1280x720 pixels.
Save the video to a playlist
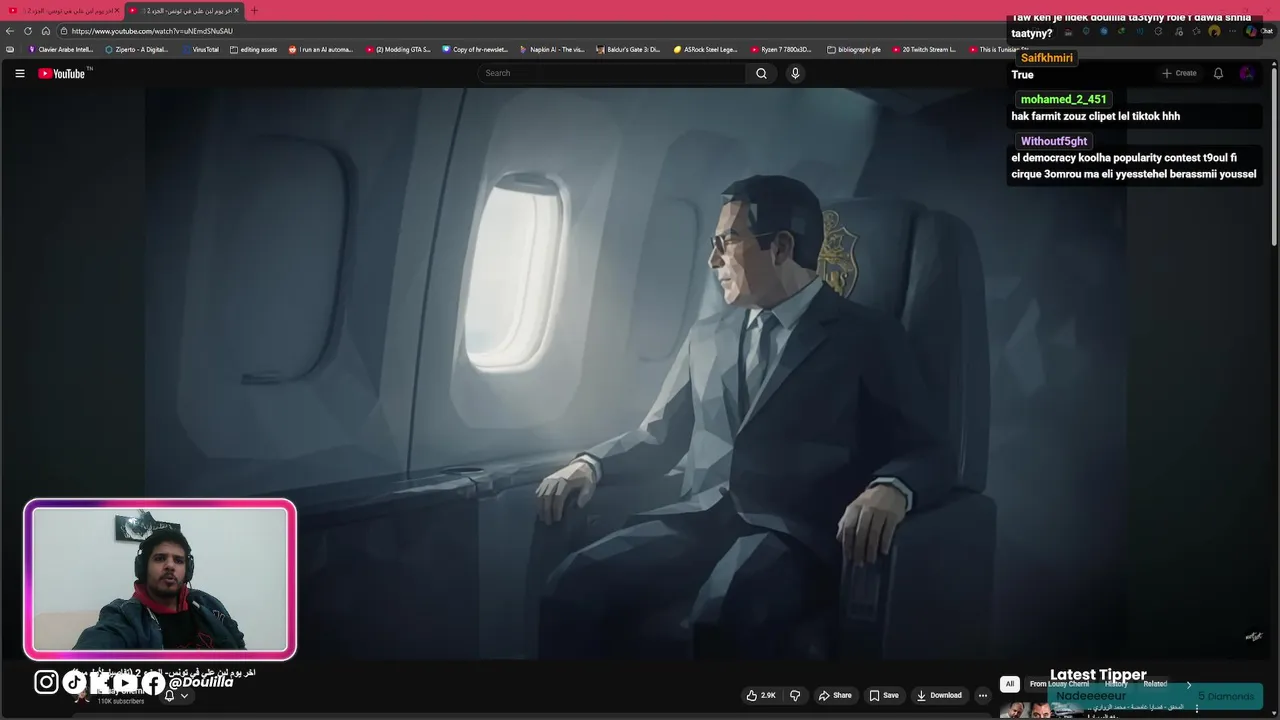point(884,695)
